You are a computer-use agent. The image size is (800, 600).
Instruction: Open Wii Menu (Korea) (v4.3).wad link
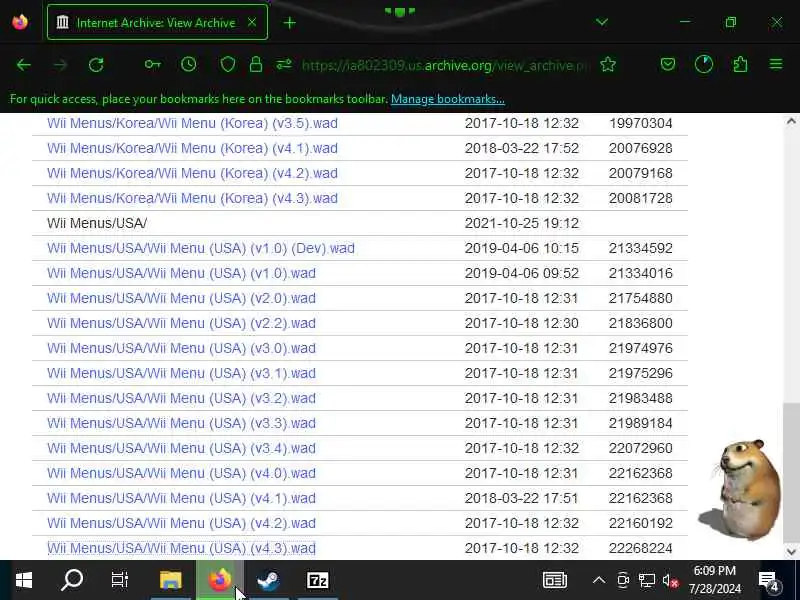tap(192, 198)
